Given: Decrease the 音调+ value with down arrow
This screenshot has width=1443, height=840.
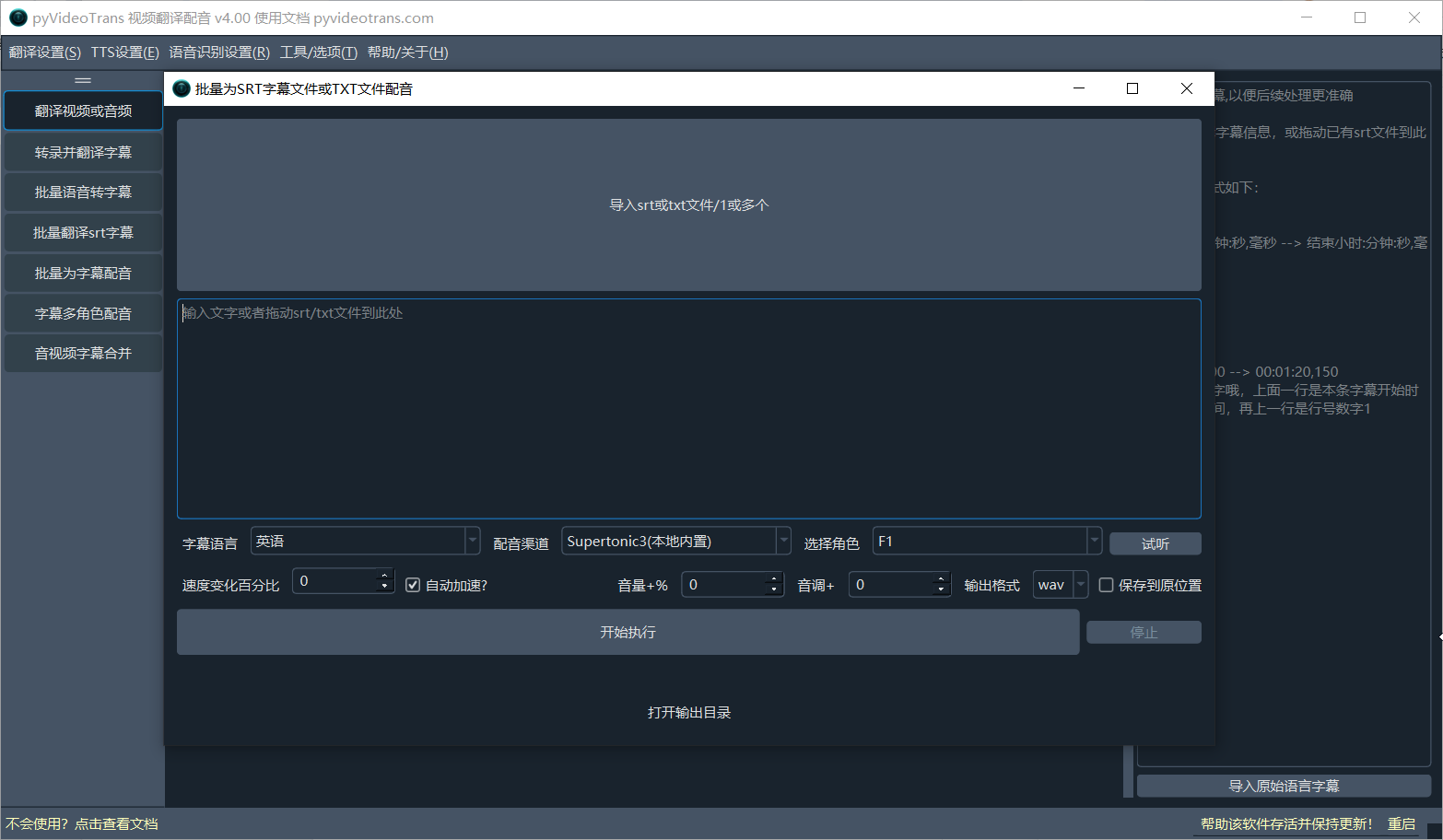Looking at the screenshot, I should pos(941,590).
